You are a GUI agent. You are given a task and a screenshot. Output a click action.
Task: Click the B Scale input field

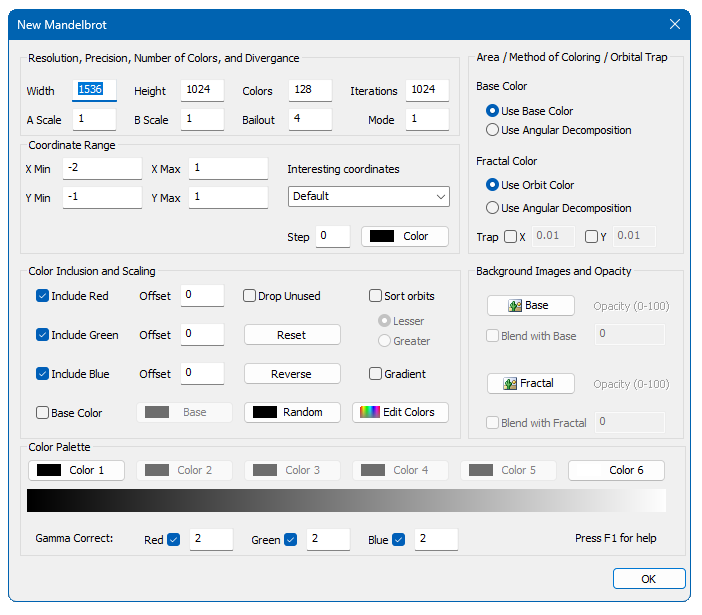[202, 120]
